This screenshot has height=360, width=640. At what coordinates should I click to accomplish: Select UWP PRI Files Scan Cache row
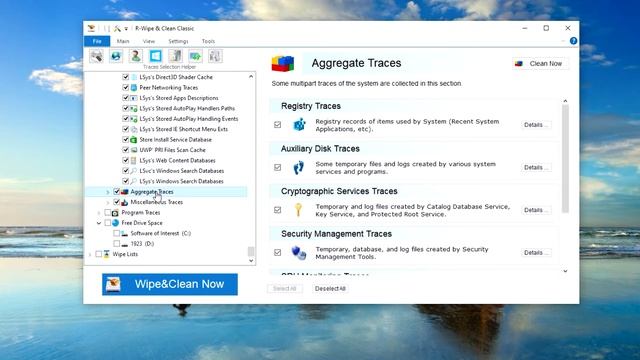pos(172,150)
